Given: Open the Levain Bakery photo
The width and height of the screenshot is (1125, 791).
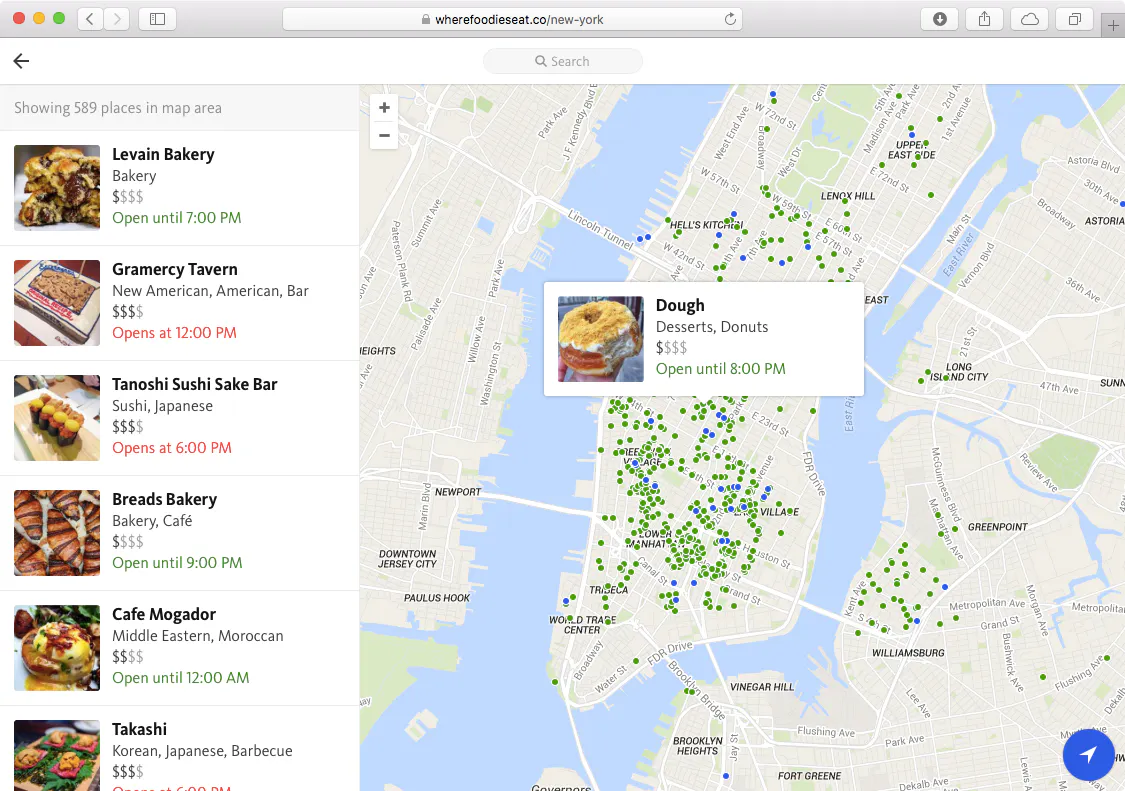Looking at the screenshot, I should tap(57, 187).
